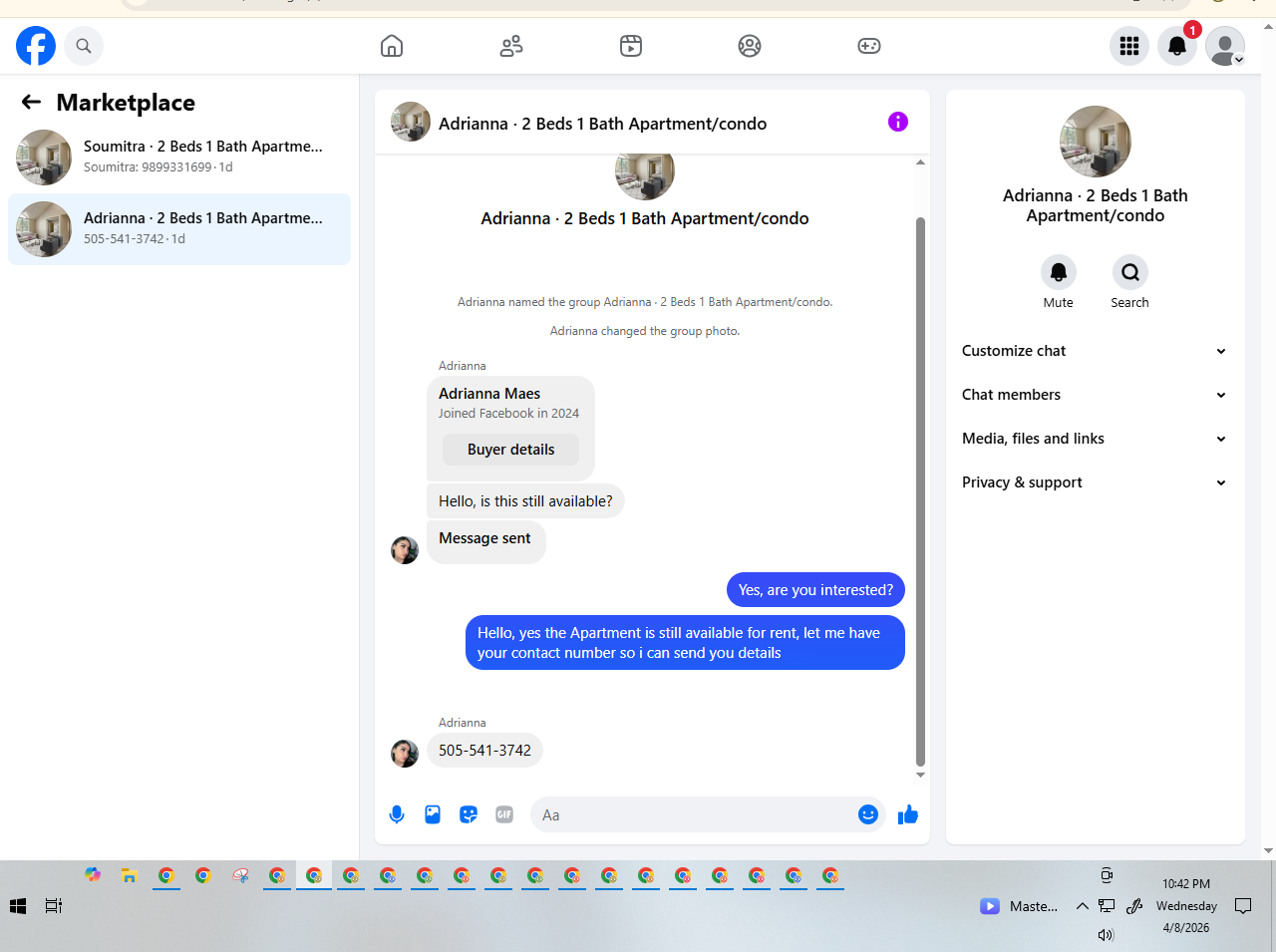Open the Windows notification center icon
The width and height of the screenshot is (1276, 952).
[x=1243, y=906]
